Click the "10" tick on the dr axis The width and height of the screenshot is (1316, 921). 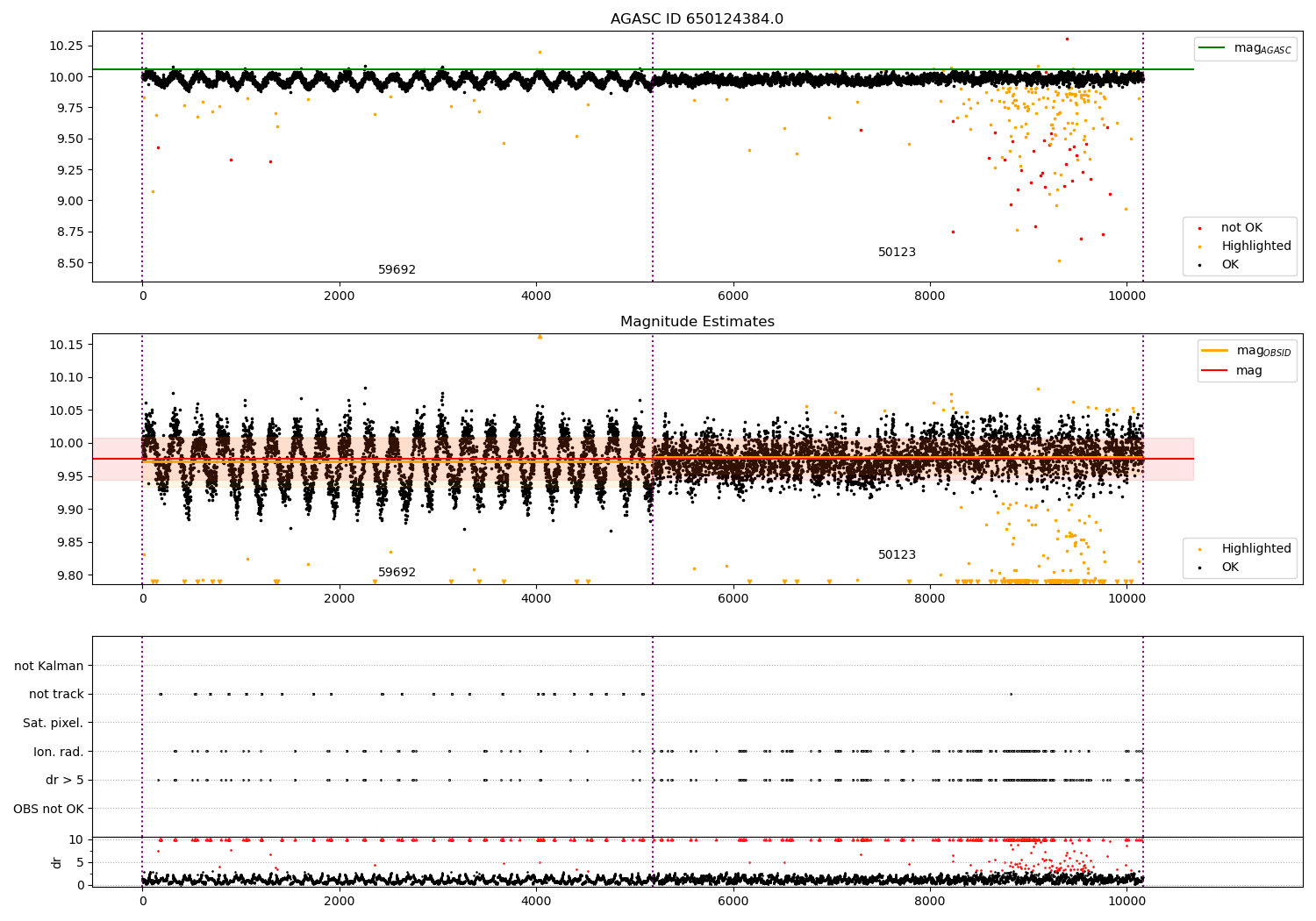[x=76, y=839]
